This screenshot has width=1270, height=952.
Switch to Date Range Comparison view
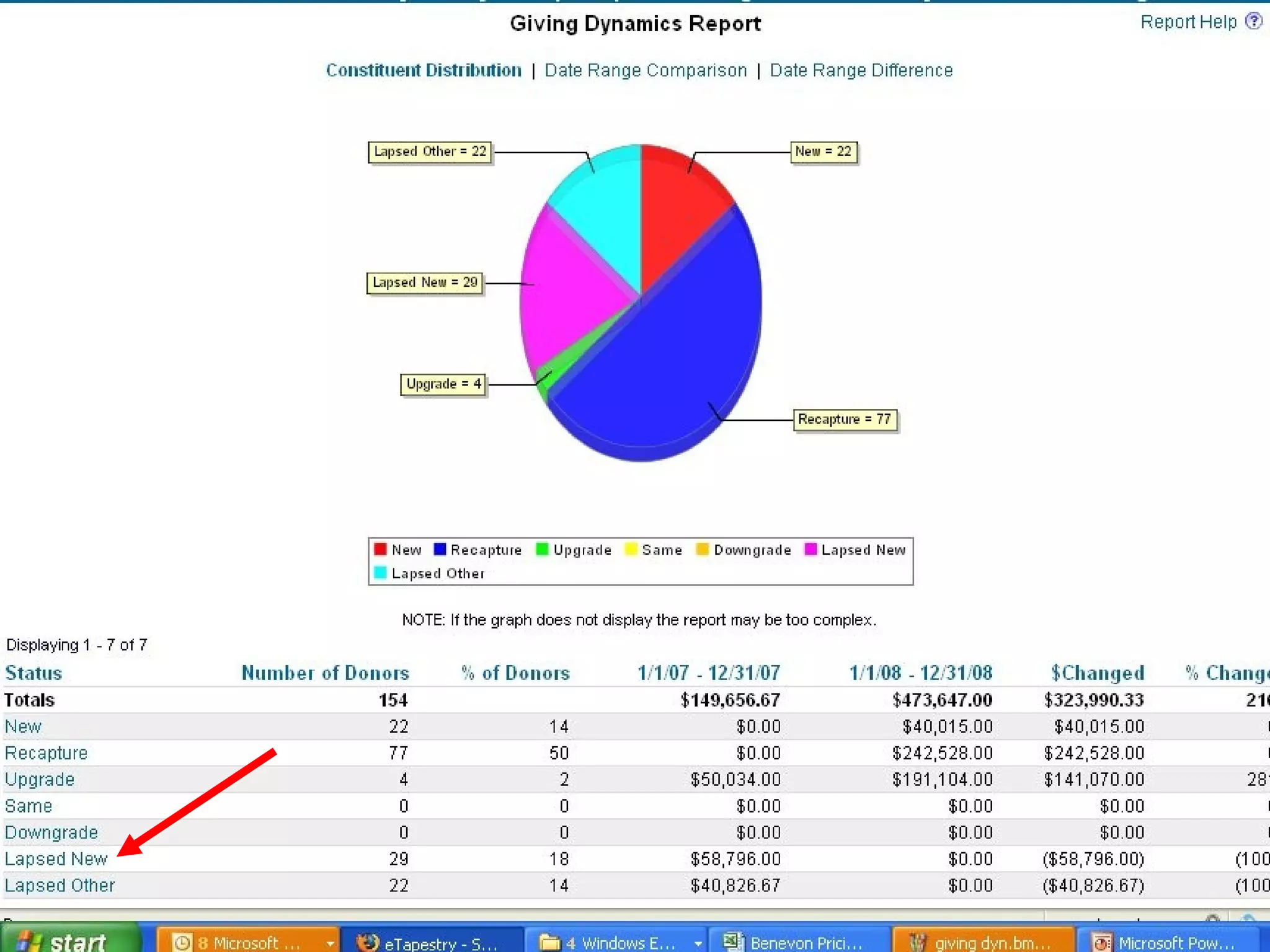point(646,70)
